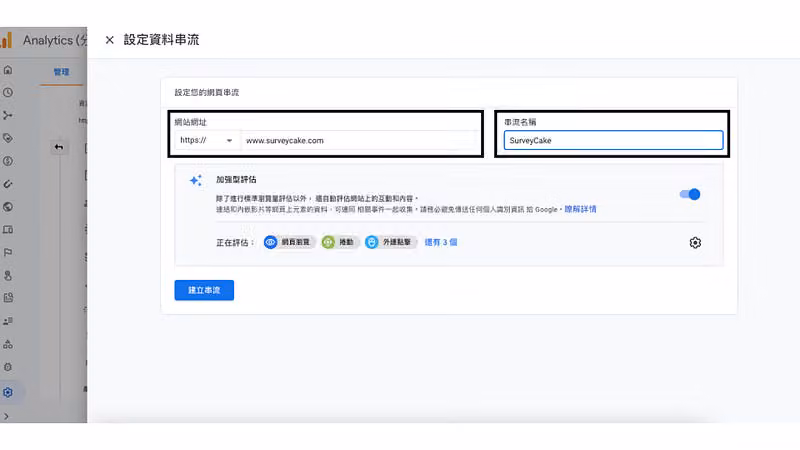This screenshot has width=800, height=450.
Task: Open the hierarchy structure icon in sidebar
Action: 8,344
